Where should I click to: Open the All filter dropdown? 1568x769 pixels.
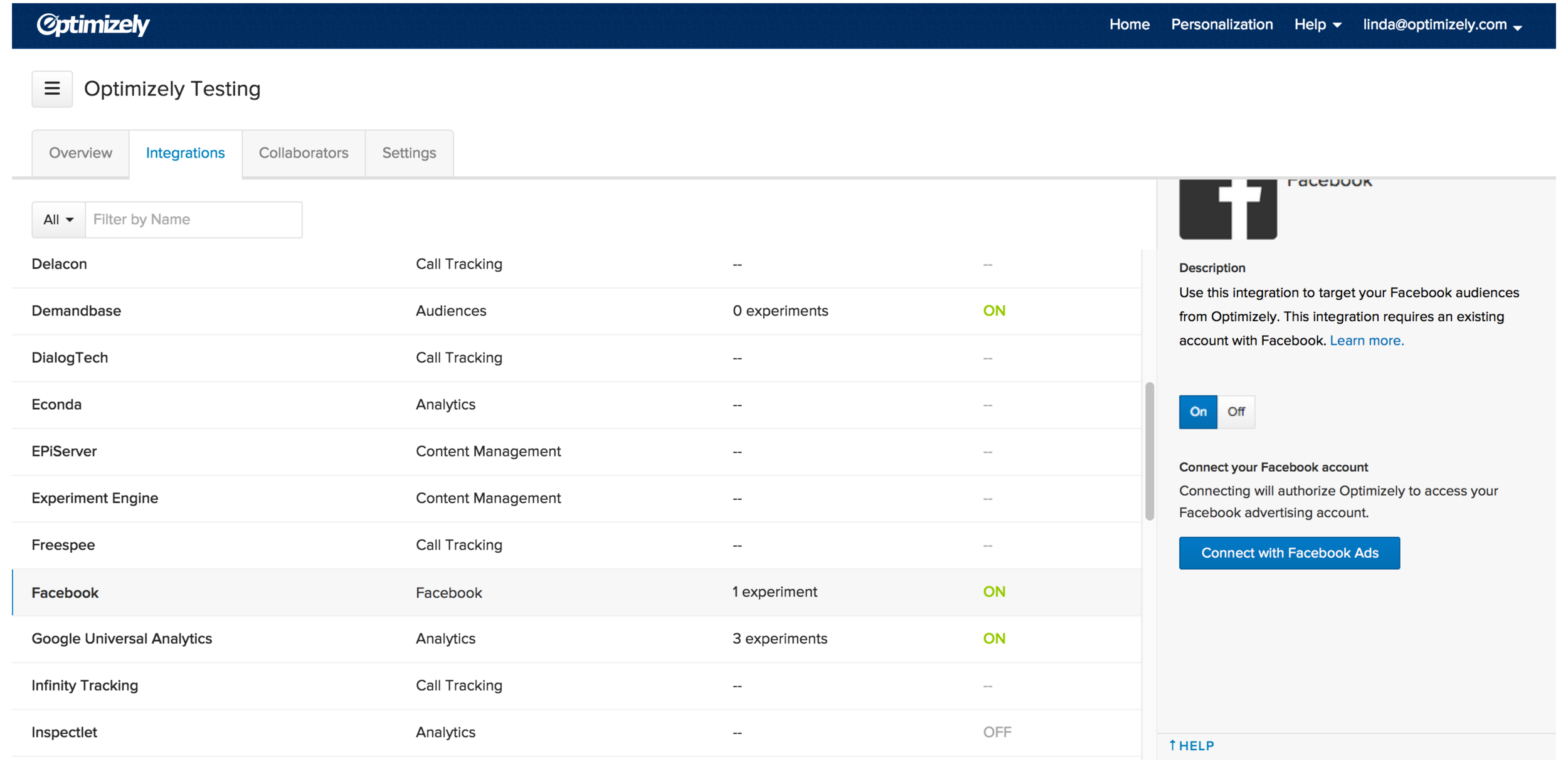[x=58, y=220]
